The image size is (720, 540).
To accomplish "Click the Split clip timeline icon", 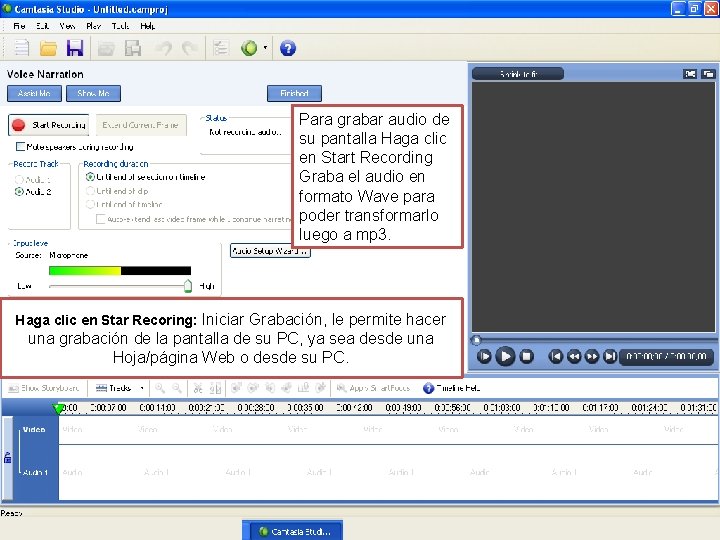I will click(x=215, y=388).
